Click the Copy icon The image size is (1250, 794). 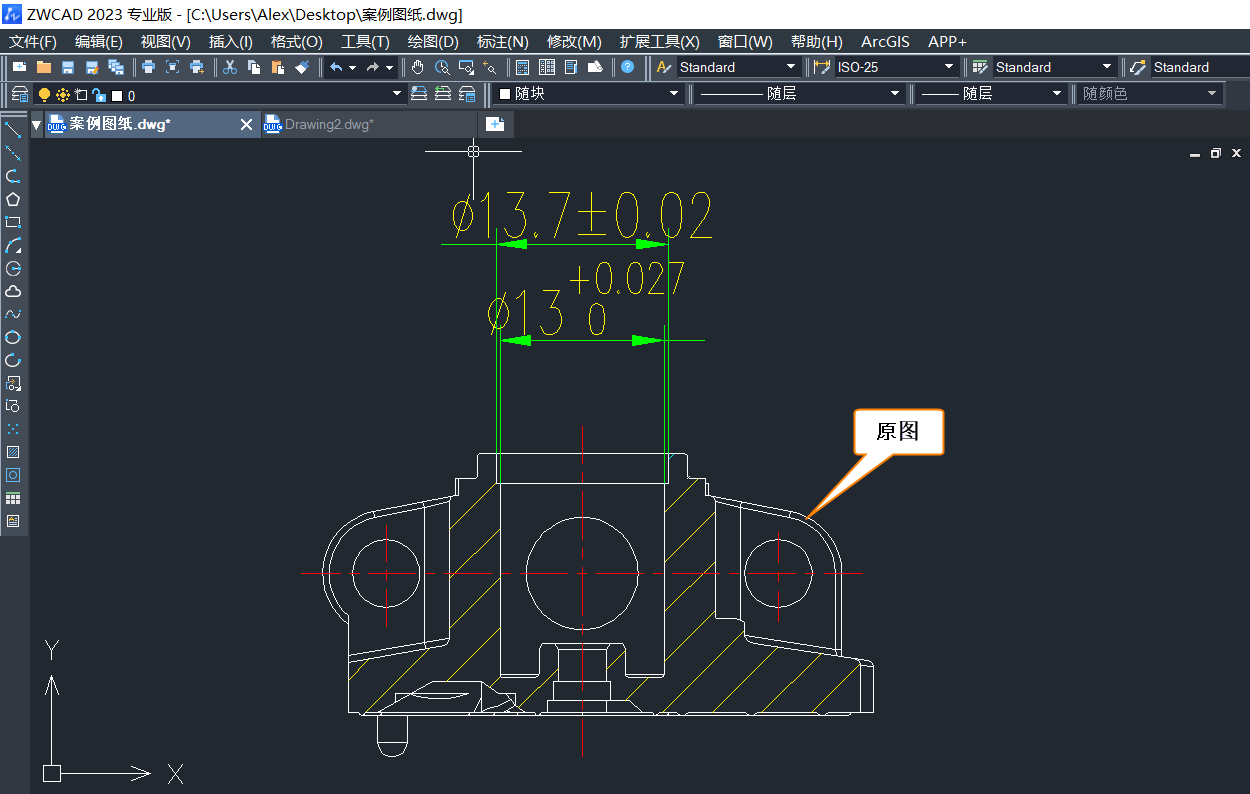(254, 67)
